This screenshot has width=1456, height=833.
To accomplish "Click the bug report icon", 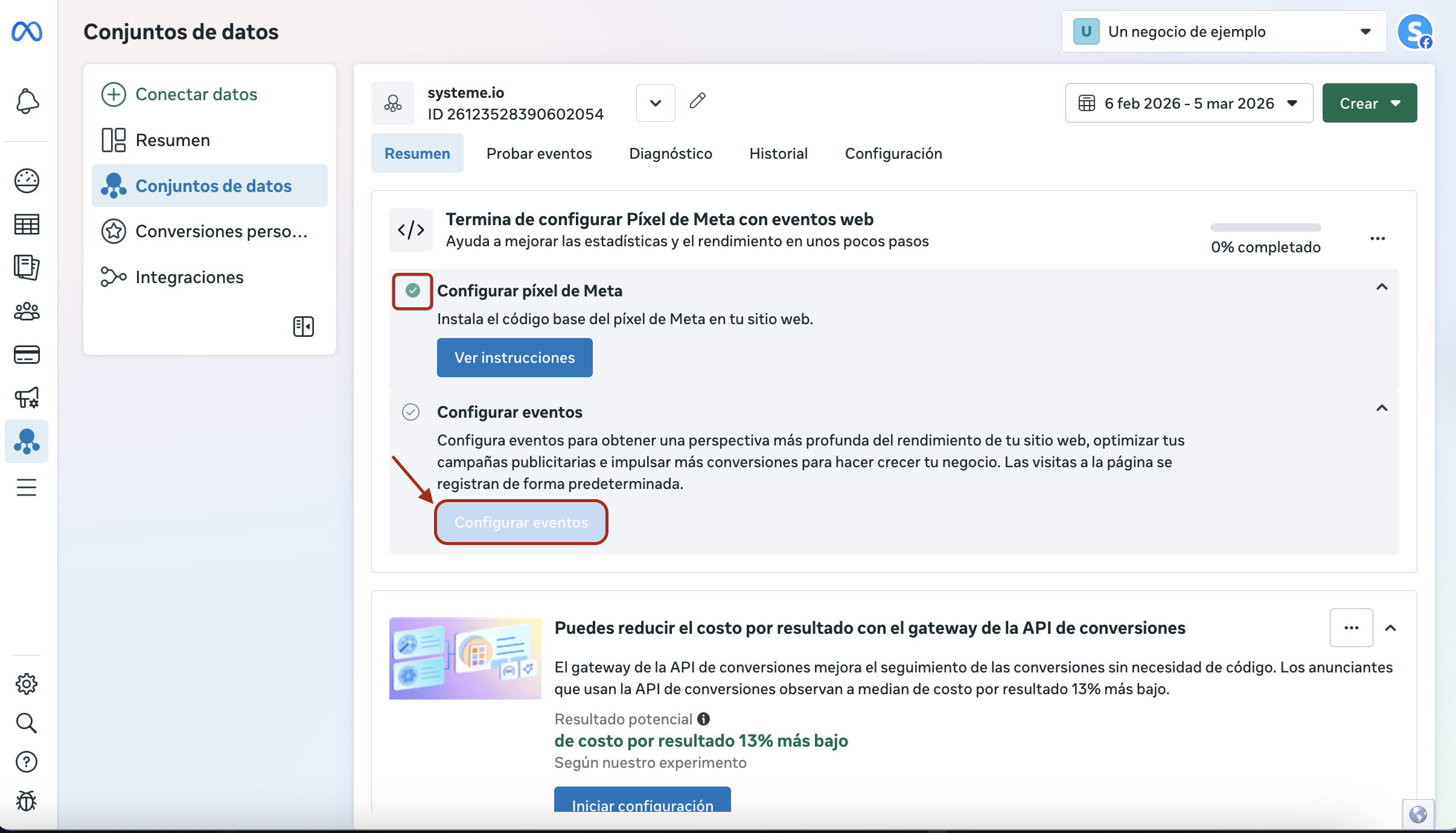I will pyautogui.click(x=27, y=801).
